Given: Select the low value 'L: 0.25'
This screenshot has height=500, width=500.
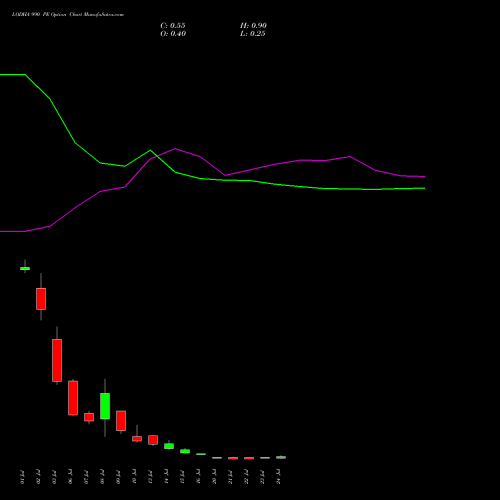Looking at the screenshot, I should (x=253, y=34).
